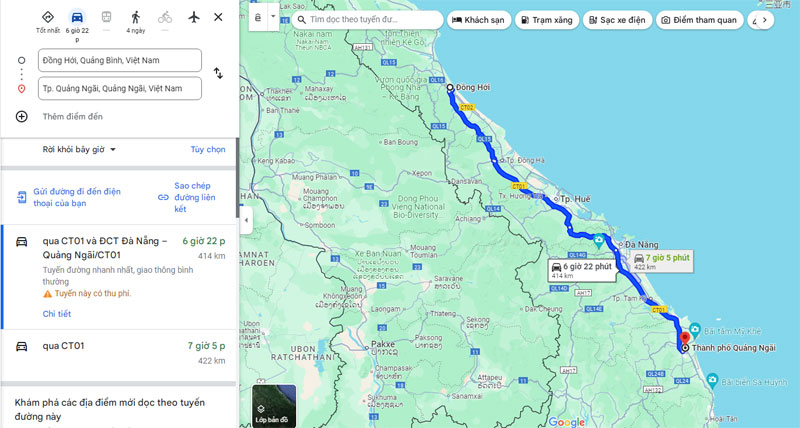Choose the flight travel mode icon
The image size is (800, 428).
pos(193,17)
